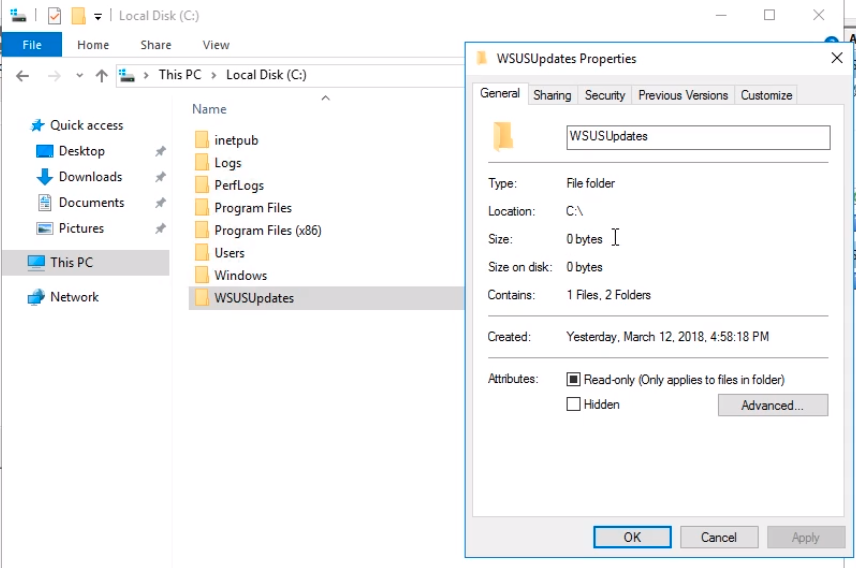The width and height of the screenshot is (856, 568).
Task: Expand the This PC breadcrumb chevron
Action: (x=146, y=75)
